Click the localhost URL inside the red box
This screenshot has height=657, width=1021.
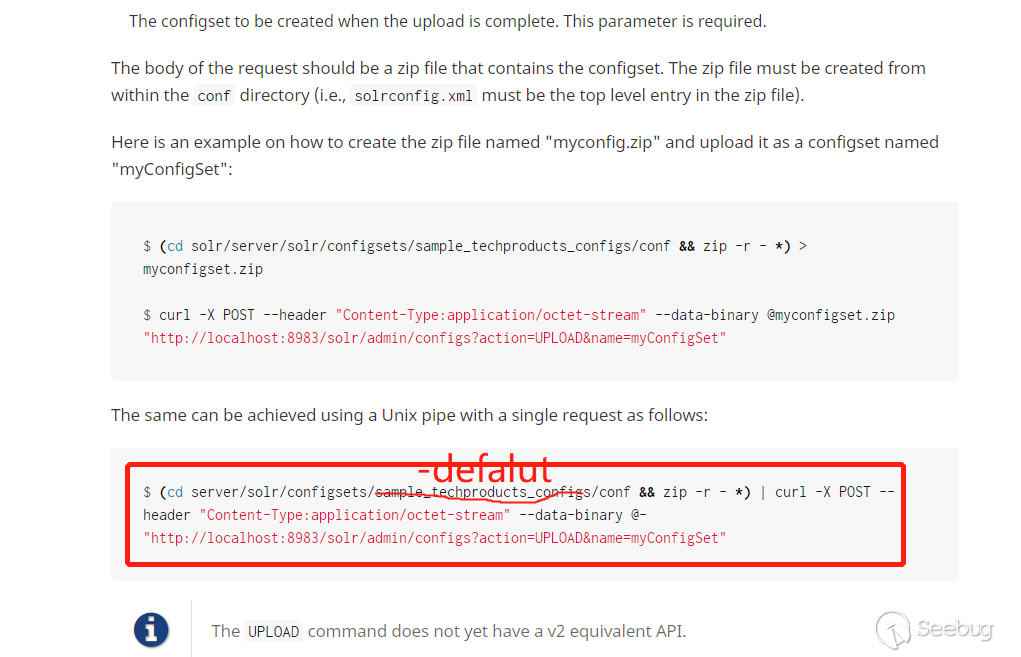point(434,538)
